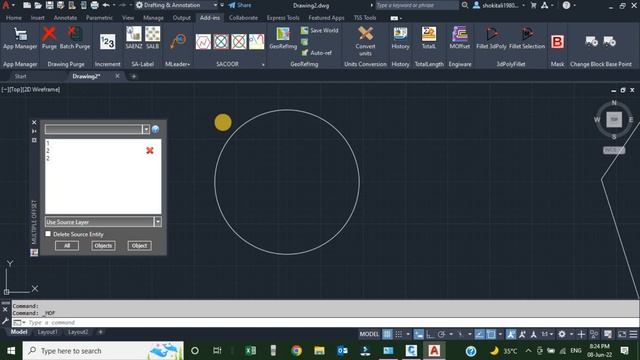Toggle snap mode in status bar
Screen dimensions: 640x360
pos(399,334)
